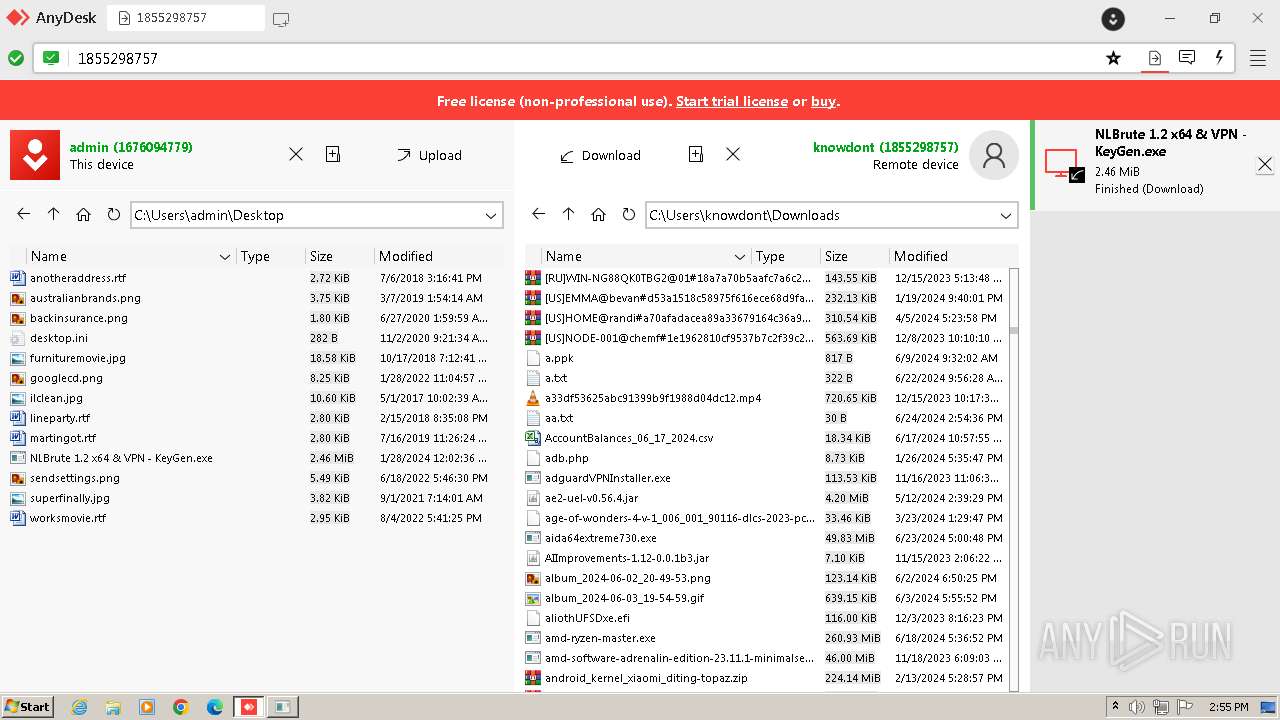Expand the remote path dropdown C:\Users\knowdont\Downloads
This screenshot has width=1280, height=720.
coord(1006,215)
